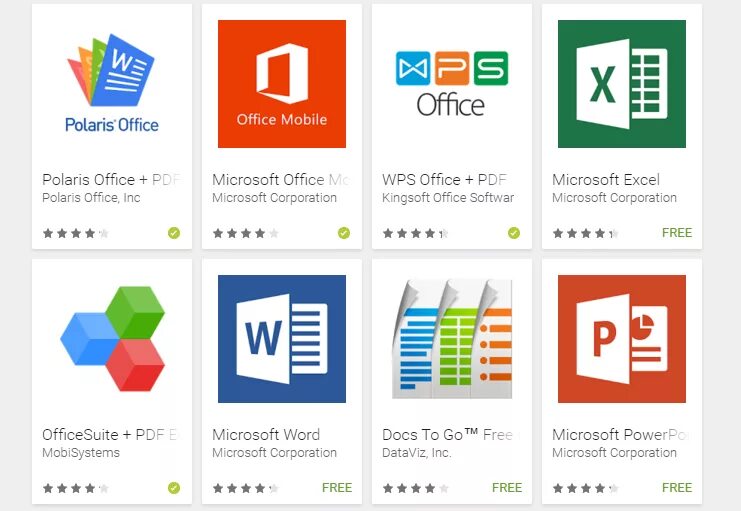The width and height of the screenshot is (741, 511).
Task: Open the green Microsoft Excel icon
Action: 621,84
